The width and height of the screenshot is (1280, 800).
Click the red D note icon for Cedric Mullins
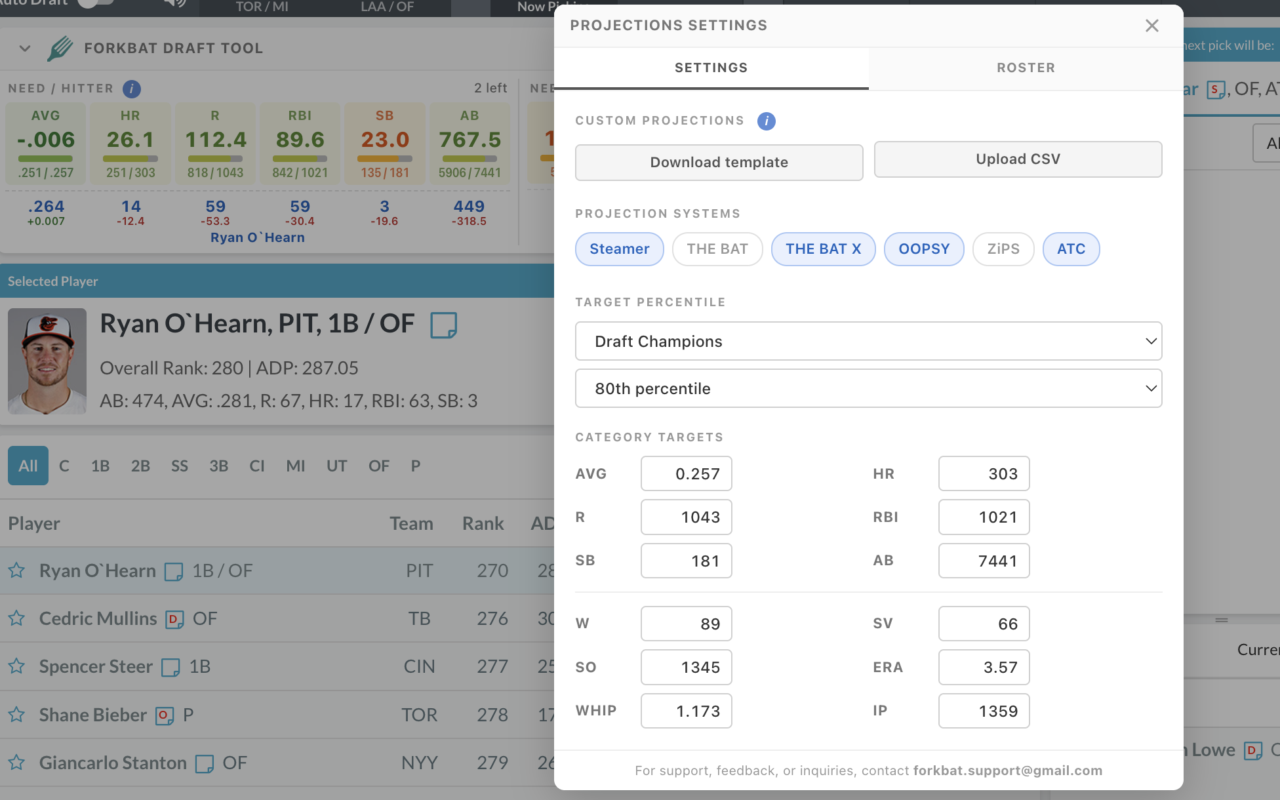[x=175, y=619]
